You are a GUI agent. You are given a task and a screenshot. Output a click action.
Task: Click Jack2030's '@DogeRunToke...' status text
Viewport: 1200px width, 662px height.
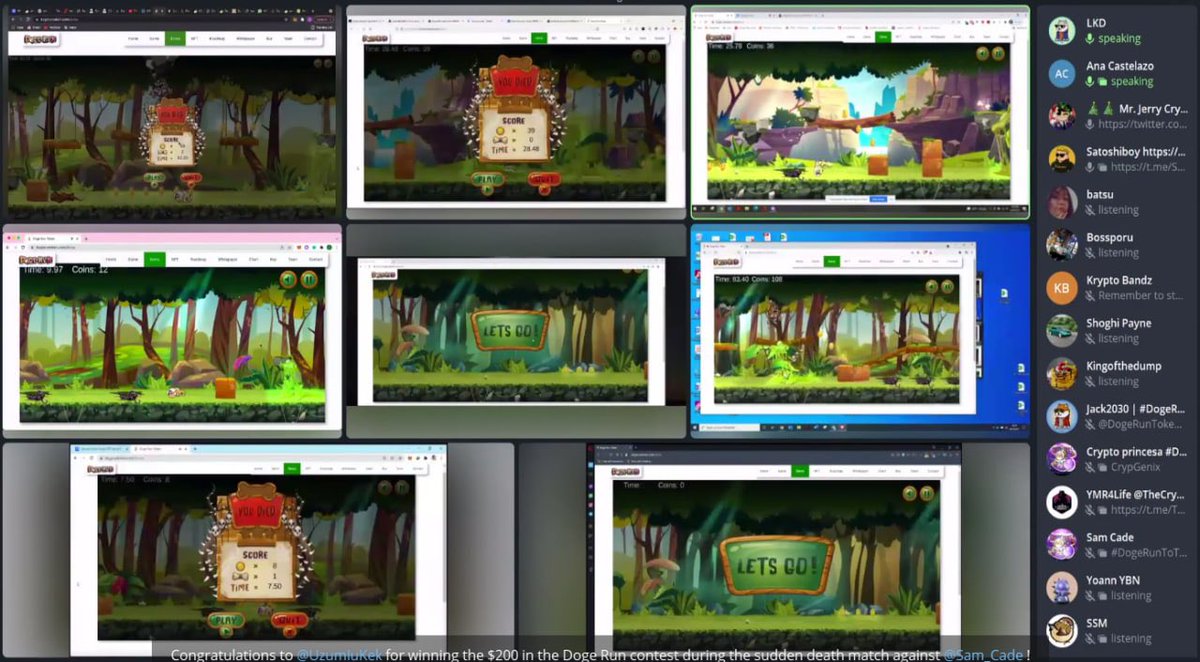1141,425
